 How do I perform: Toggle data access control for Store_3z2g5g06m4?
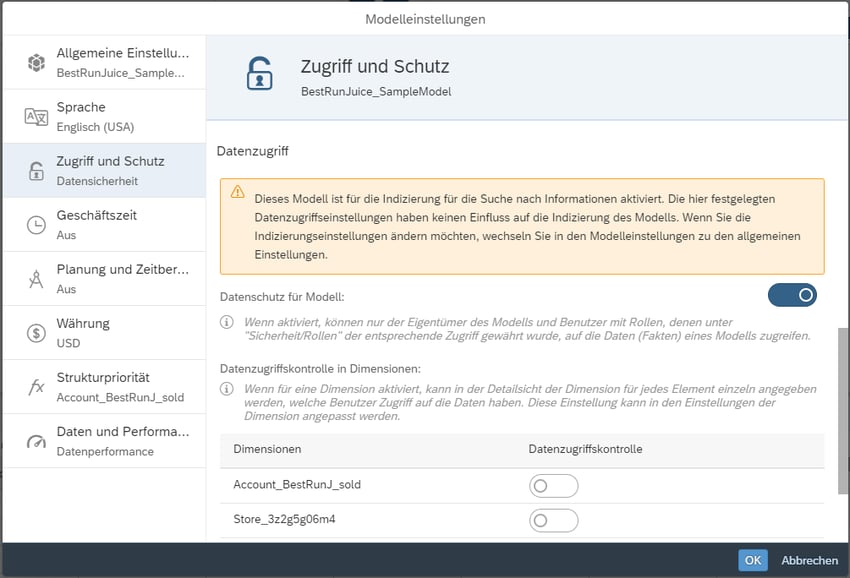click(x=553, y=521)
